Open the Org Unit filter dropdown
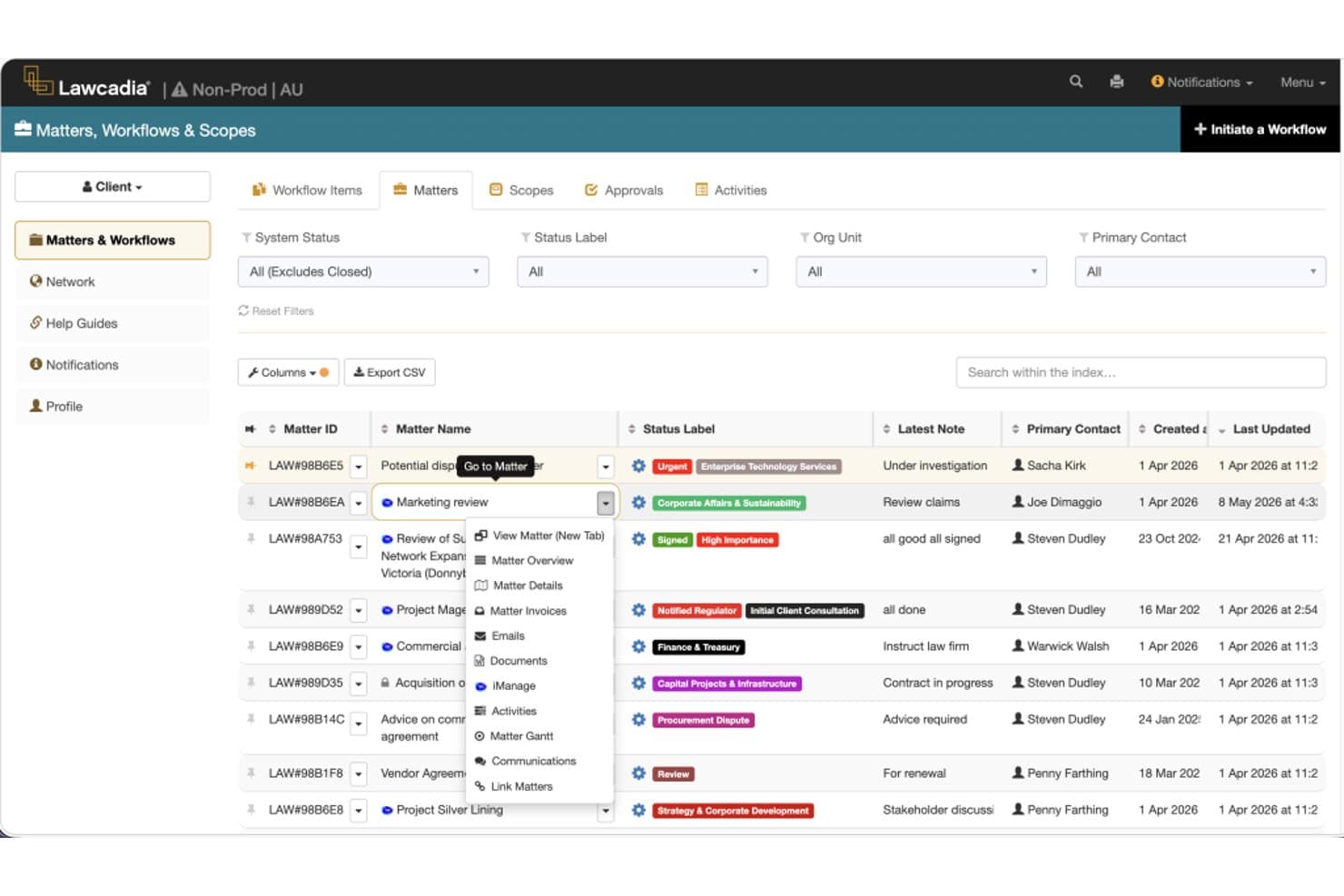Viewport: 1344px width, 896px height. 921,271
